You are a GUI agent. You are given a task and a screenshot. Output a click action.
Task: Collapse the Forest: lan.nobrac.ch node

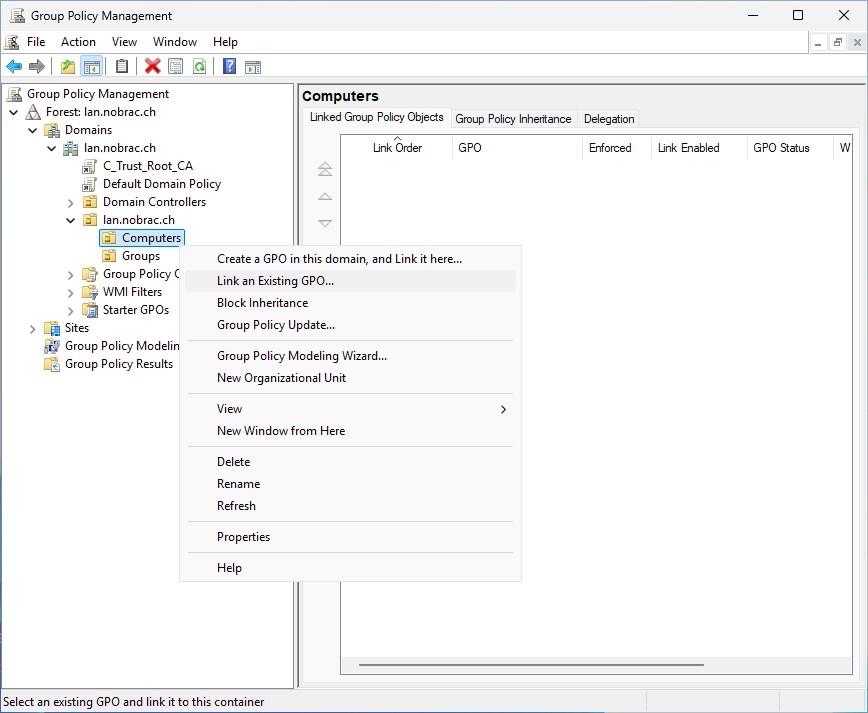[x=14, y=112]
